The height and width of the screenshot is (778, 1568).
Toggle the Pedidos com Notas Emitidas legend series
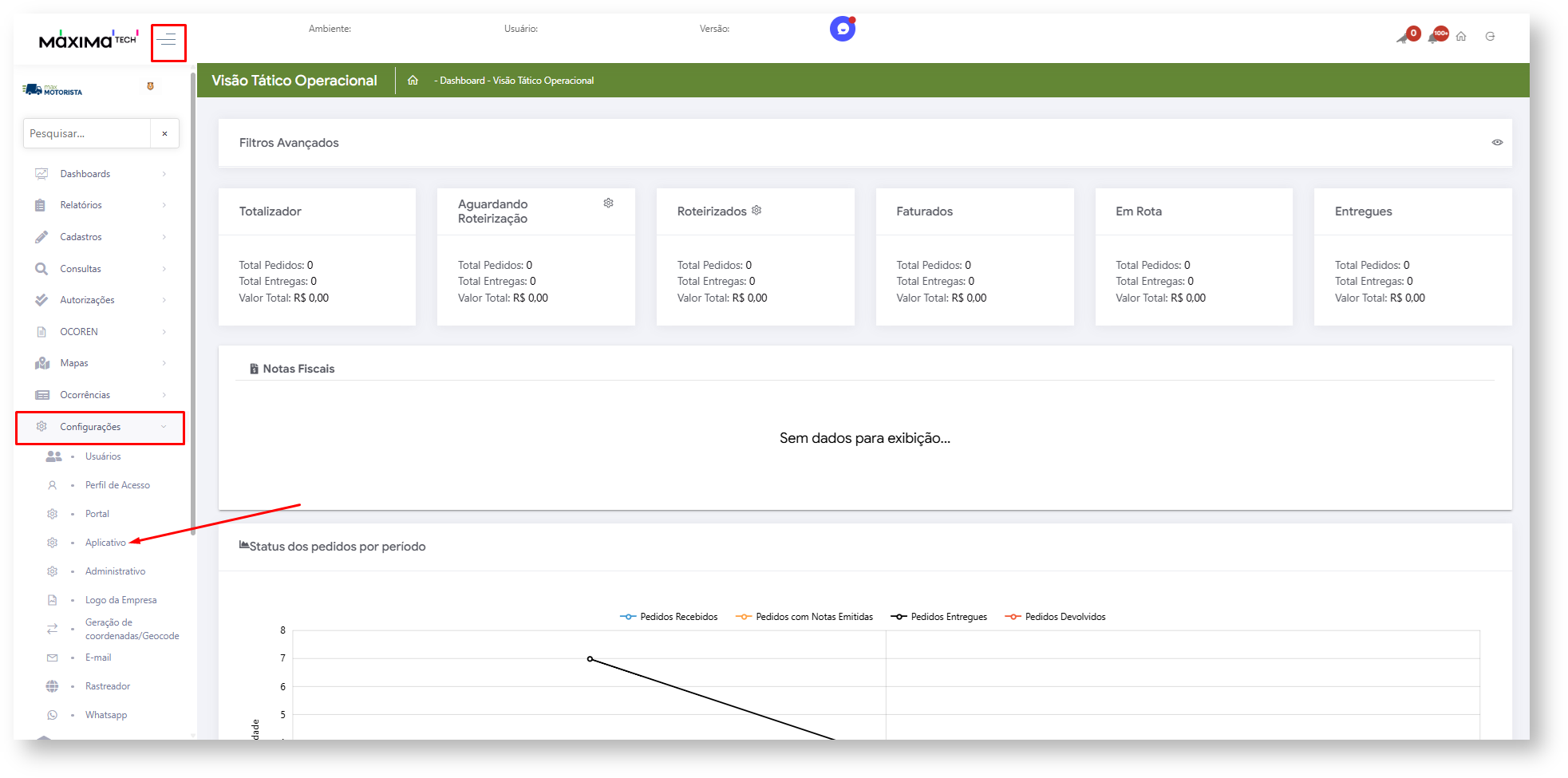coord(804,617)
